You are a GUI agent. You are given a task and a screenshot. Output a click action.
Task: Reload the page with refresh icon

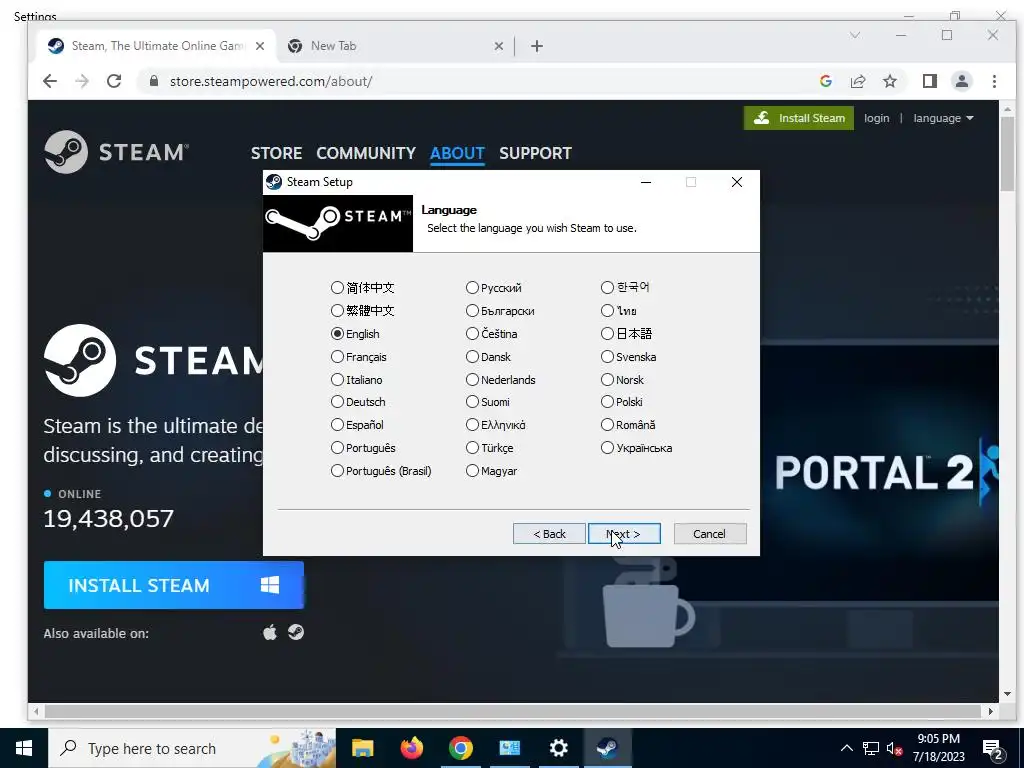pyautogui.click(x=114, y=81)
